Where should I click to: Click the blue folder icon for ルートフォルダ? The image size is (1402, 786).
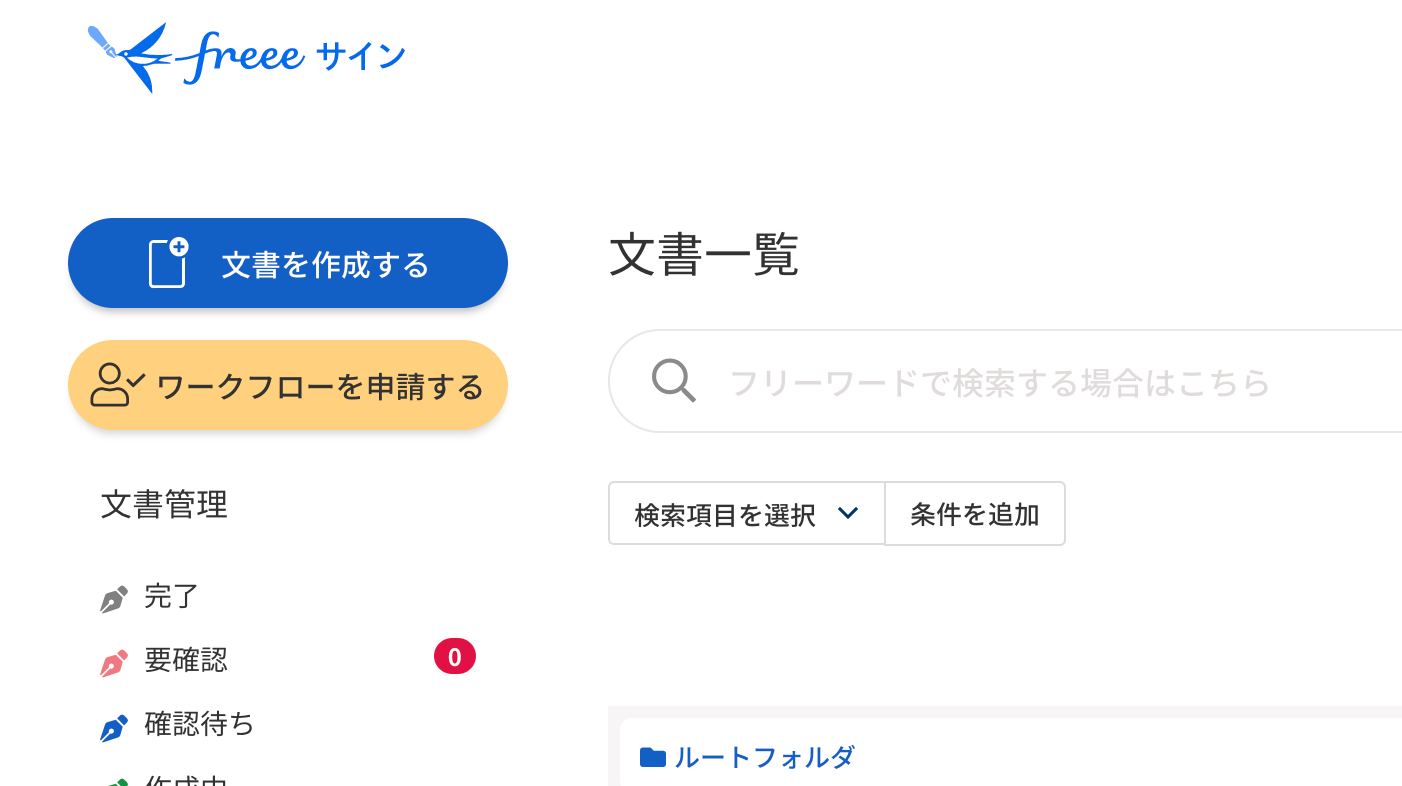tap(653, 757)
